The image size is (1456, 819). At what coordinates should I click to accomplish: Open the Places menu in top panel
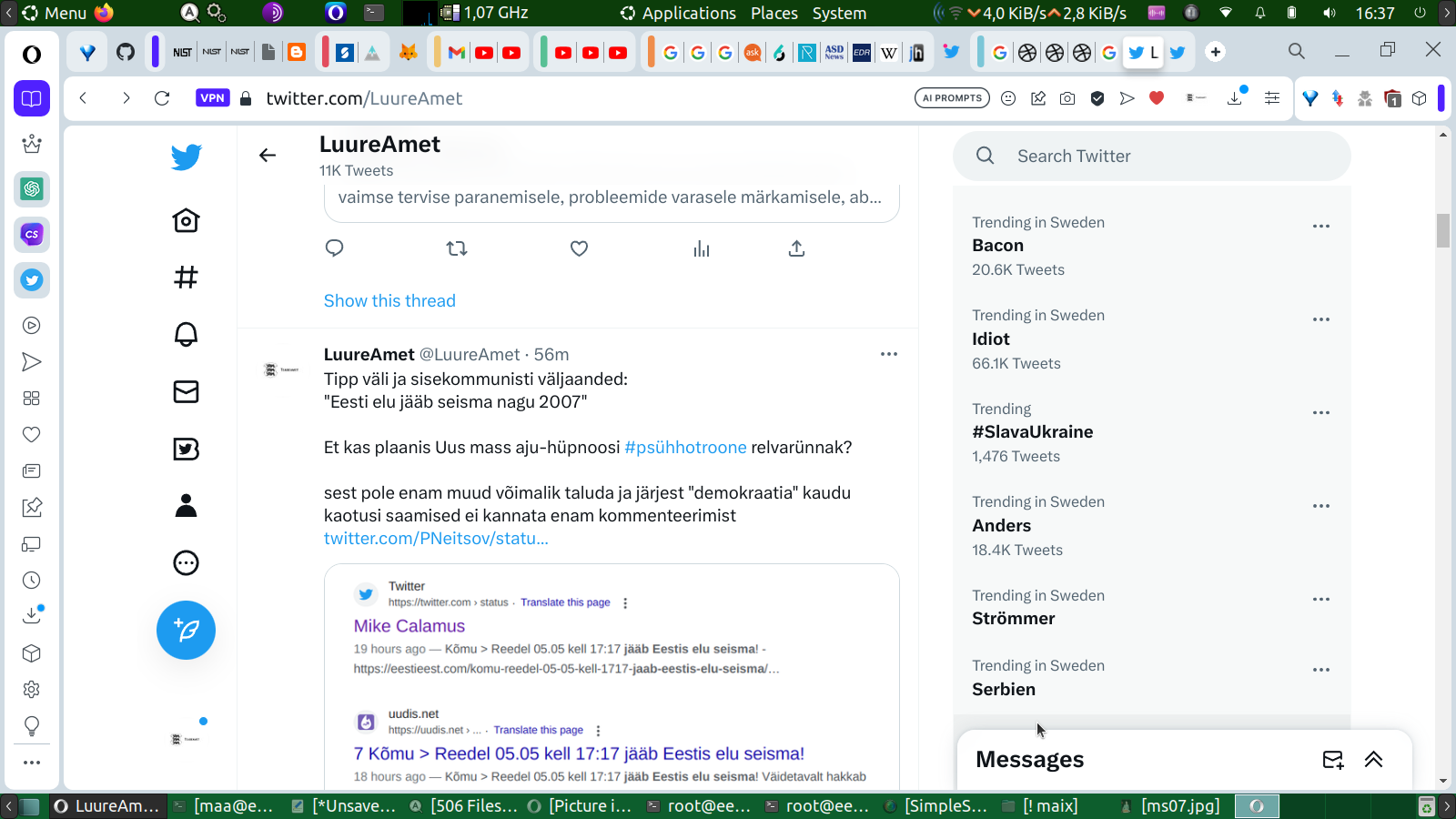pos(774,13)
